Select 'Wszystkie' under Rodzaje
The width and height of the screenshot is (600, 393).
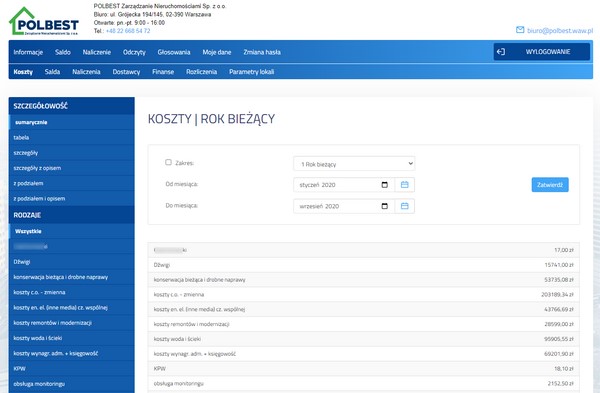pyautogui.click(x=72, y=231)
